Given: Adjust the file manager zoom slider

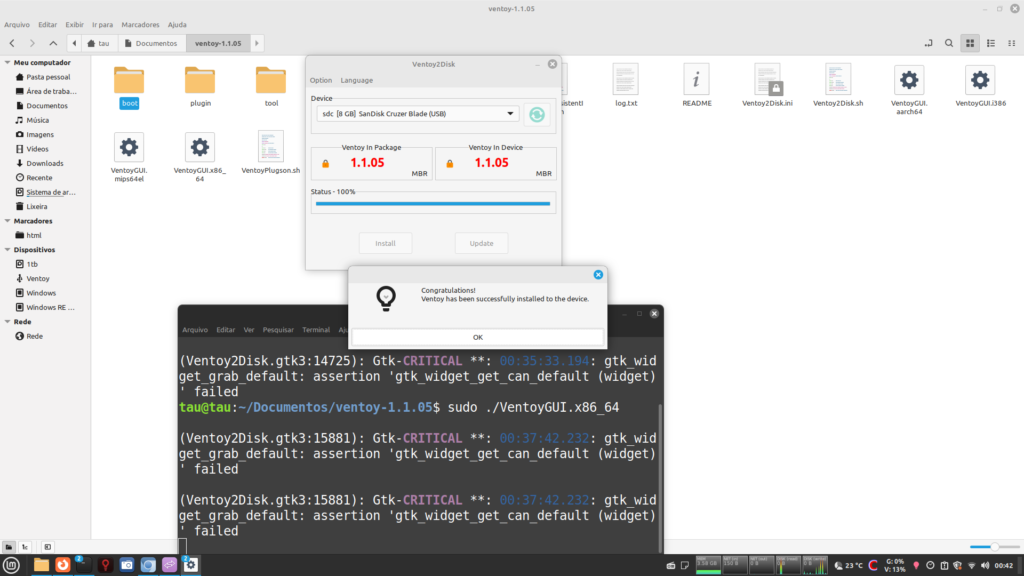Looking at the screenshot, I should [993, 546].
